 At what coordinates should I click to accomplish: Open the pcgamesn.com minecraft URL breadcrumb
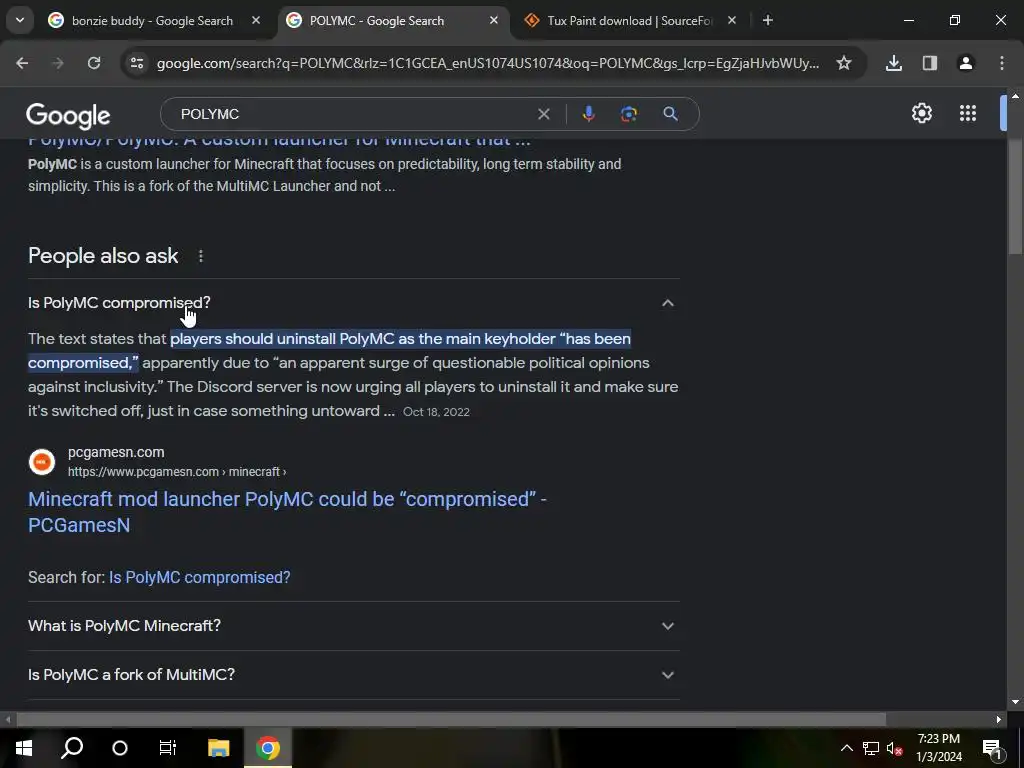click(x=177, y=472)
